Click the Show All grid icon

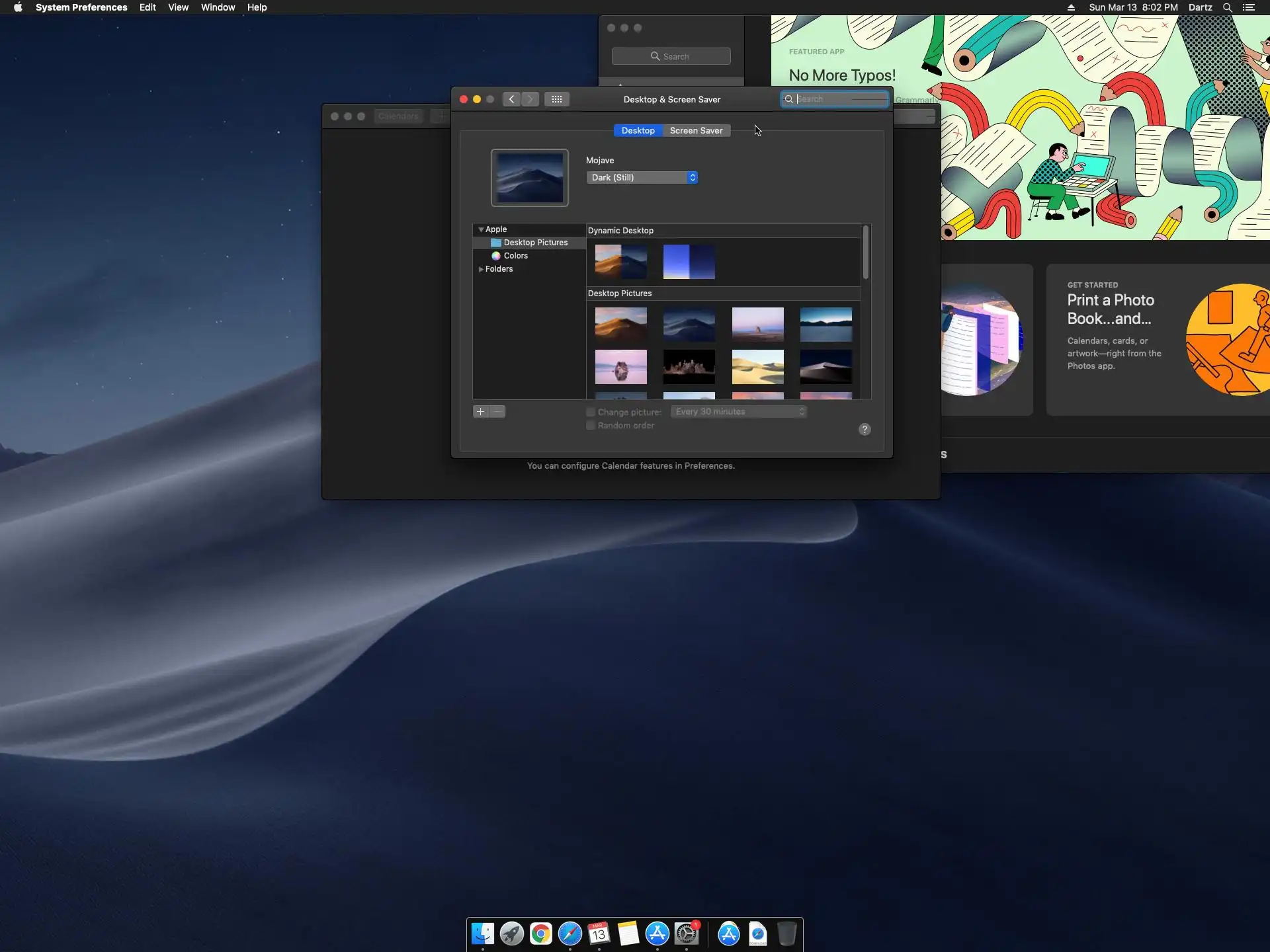(x=556, y=99)
